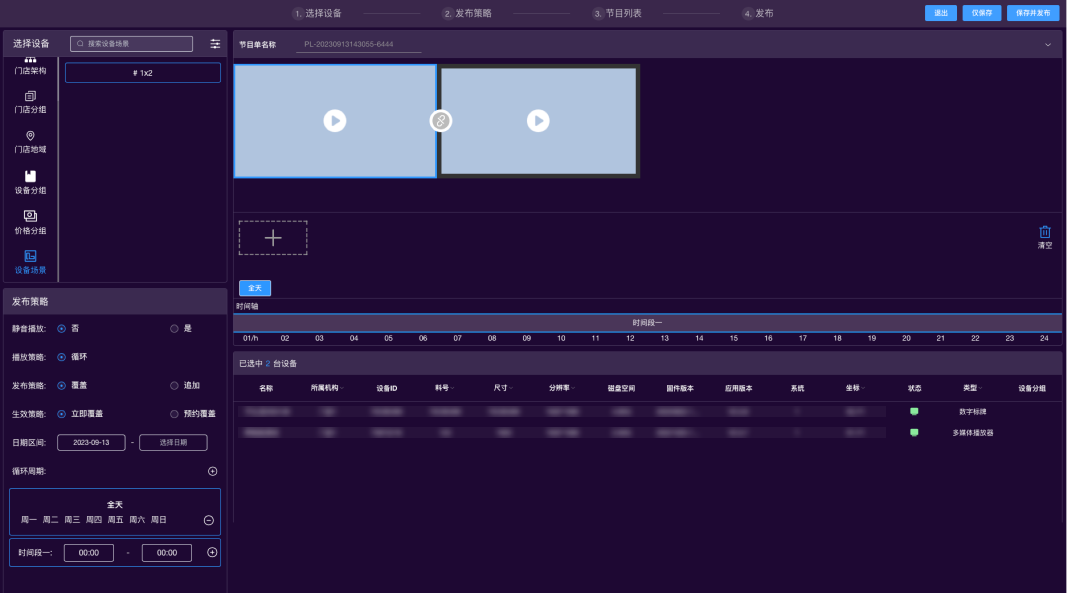
Task: Go to step 3 节目列表
Action: (617, 14)
